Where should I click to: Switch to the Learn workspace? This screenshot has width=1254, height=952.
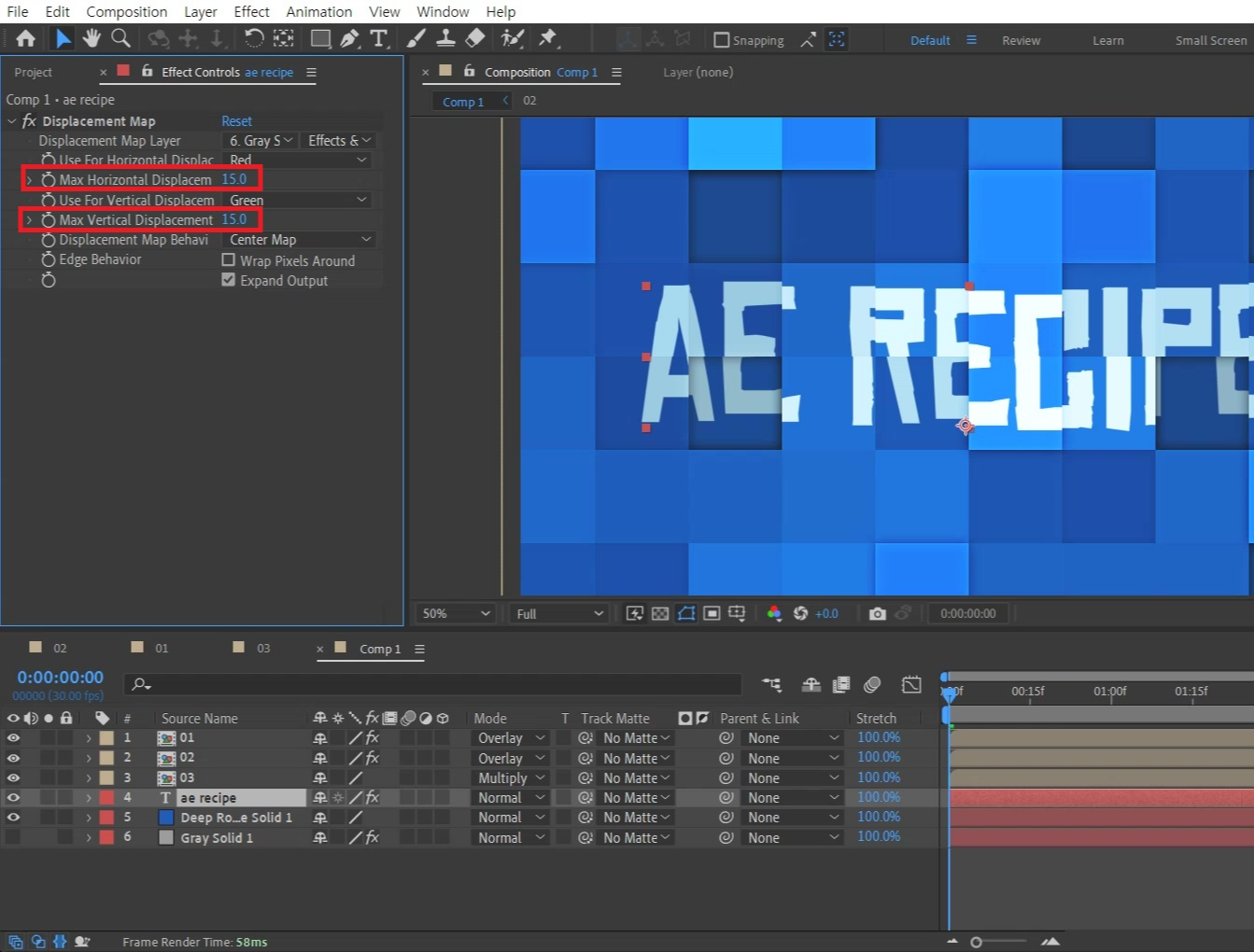click(x=1108, y=40)
